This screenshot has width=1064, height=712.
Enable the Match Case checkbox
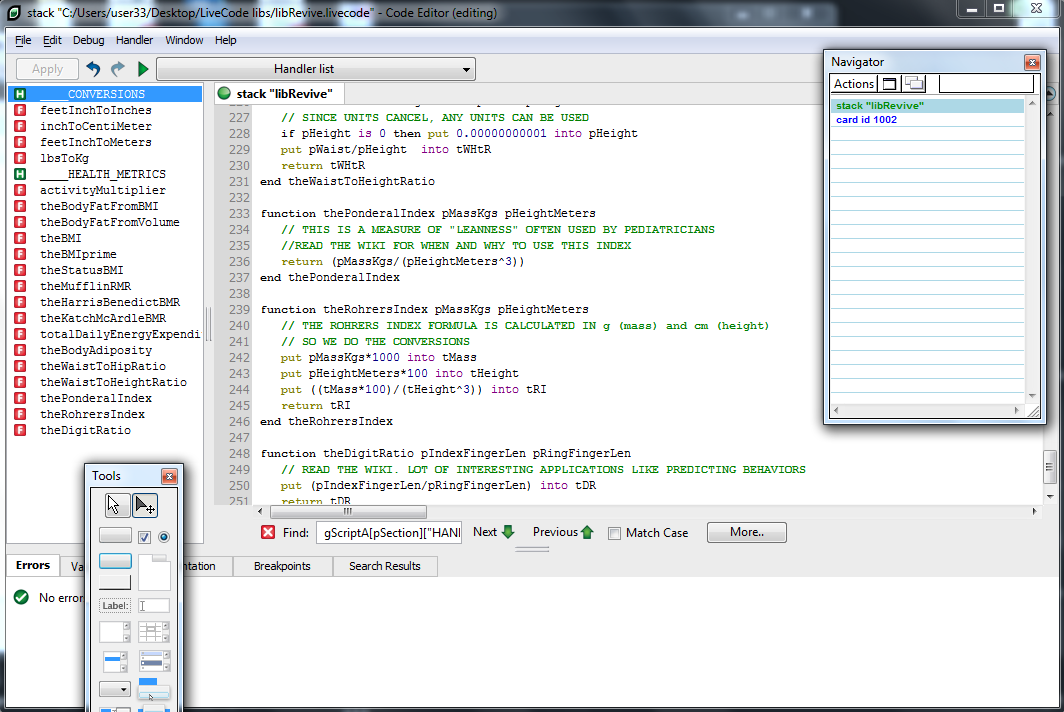(614, 533)
